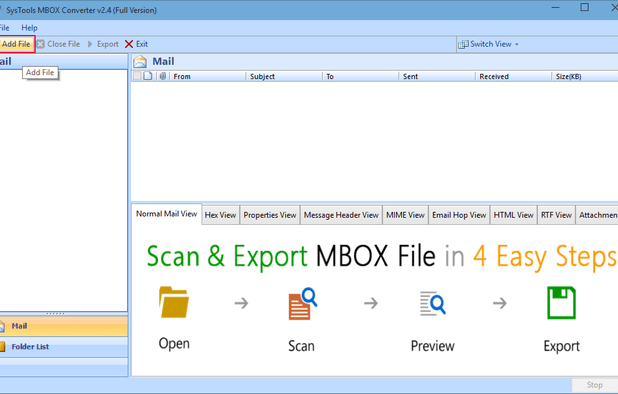Click the Folder List icon
Image resolution: width=618 pixels, height=394 pixels.
point(2,347)
